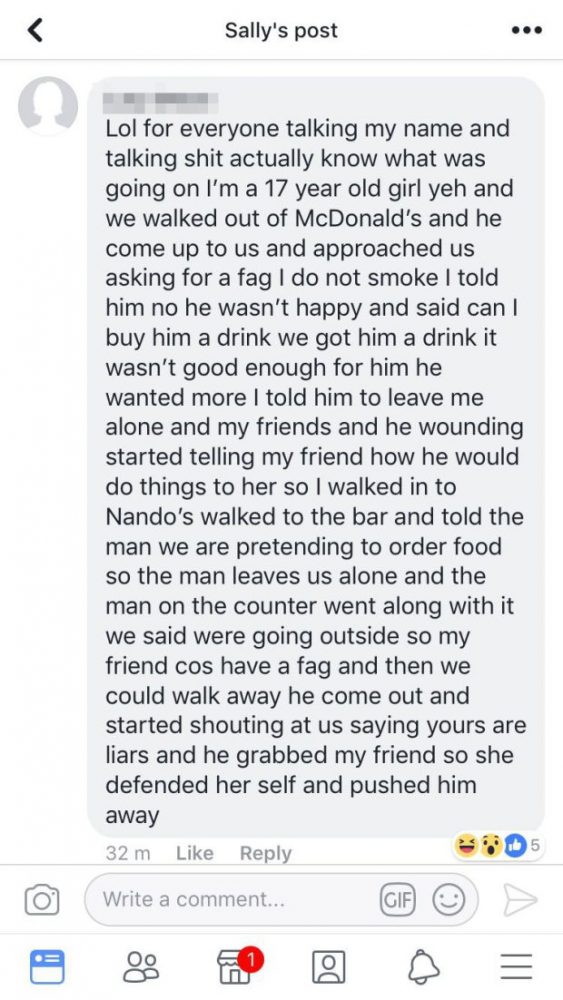Tap the back arrow in the header

coord(36,30)
